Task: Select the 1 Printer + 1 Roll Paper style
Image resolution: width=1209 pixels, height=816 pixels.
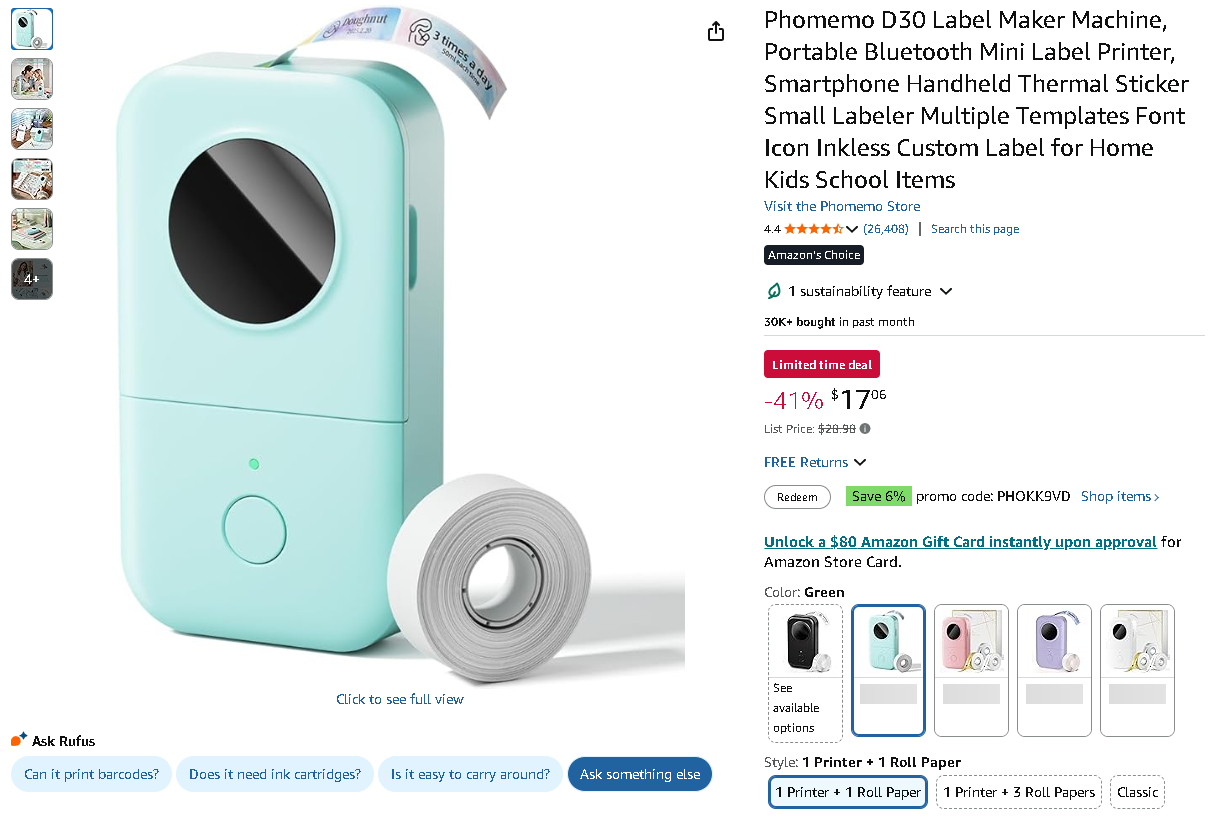Action: (848, 792)
